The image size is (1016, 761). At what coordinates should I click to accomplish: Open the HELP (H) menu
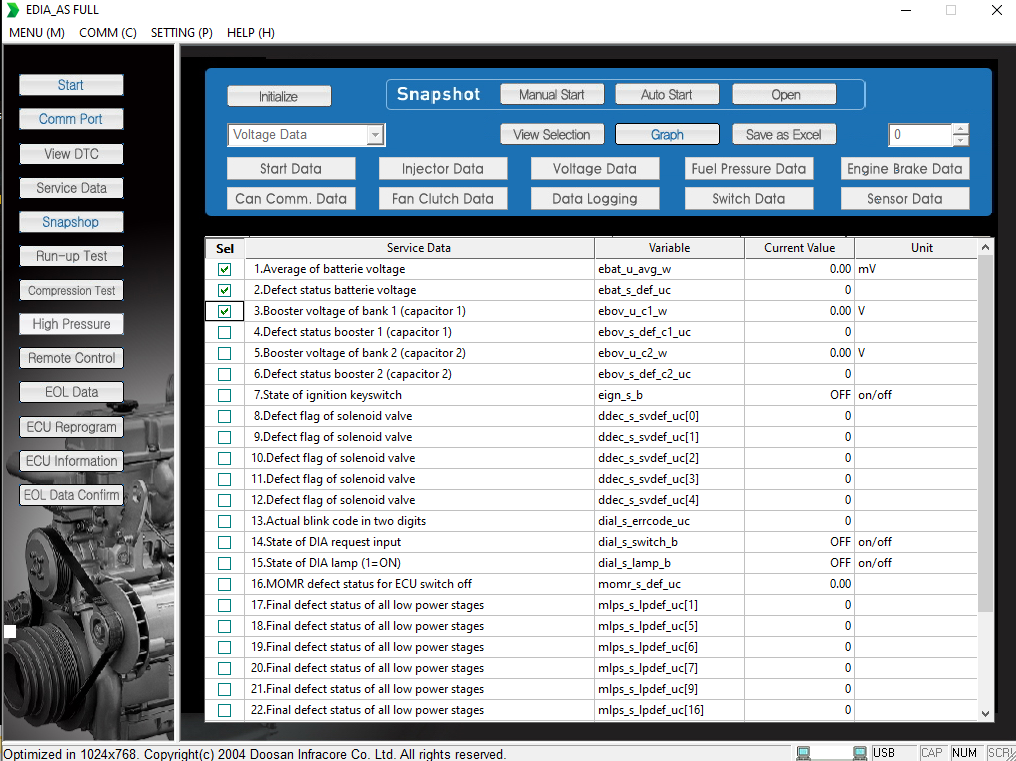point(251,32)
